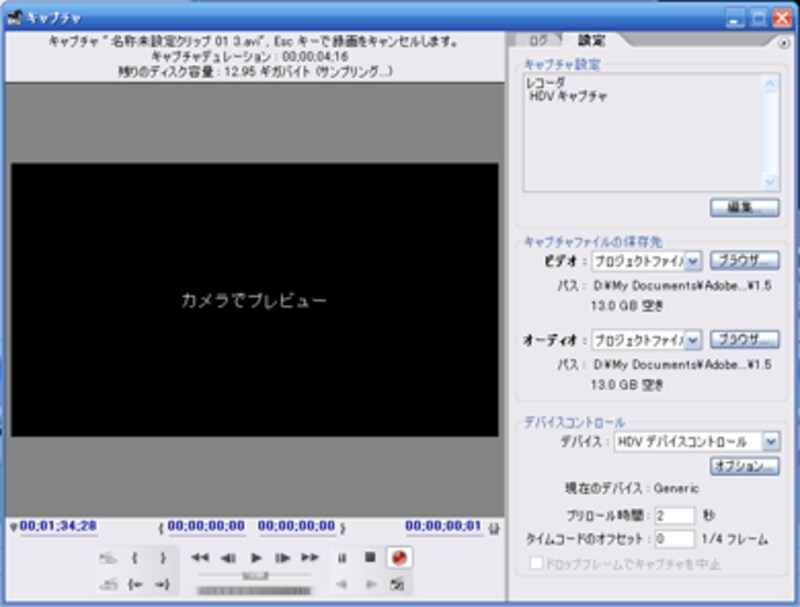The width and height of the screenshot is (800, 607).
Task: Click the current timecode 00;01;34;28
Action: [x=58, y=526]
